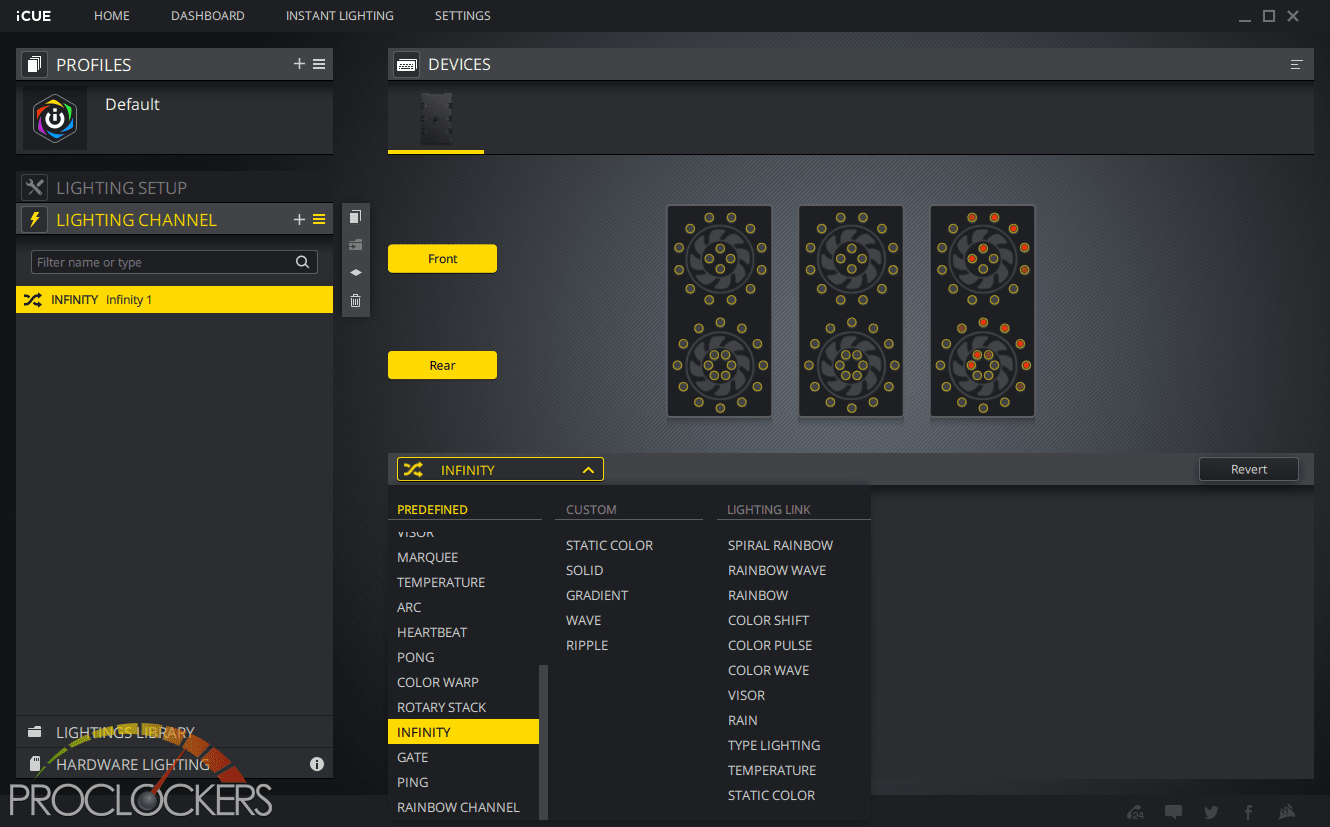Choose the Ping effect

pyautogui.click(x=413, y=782)
